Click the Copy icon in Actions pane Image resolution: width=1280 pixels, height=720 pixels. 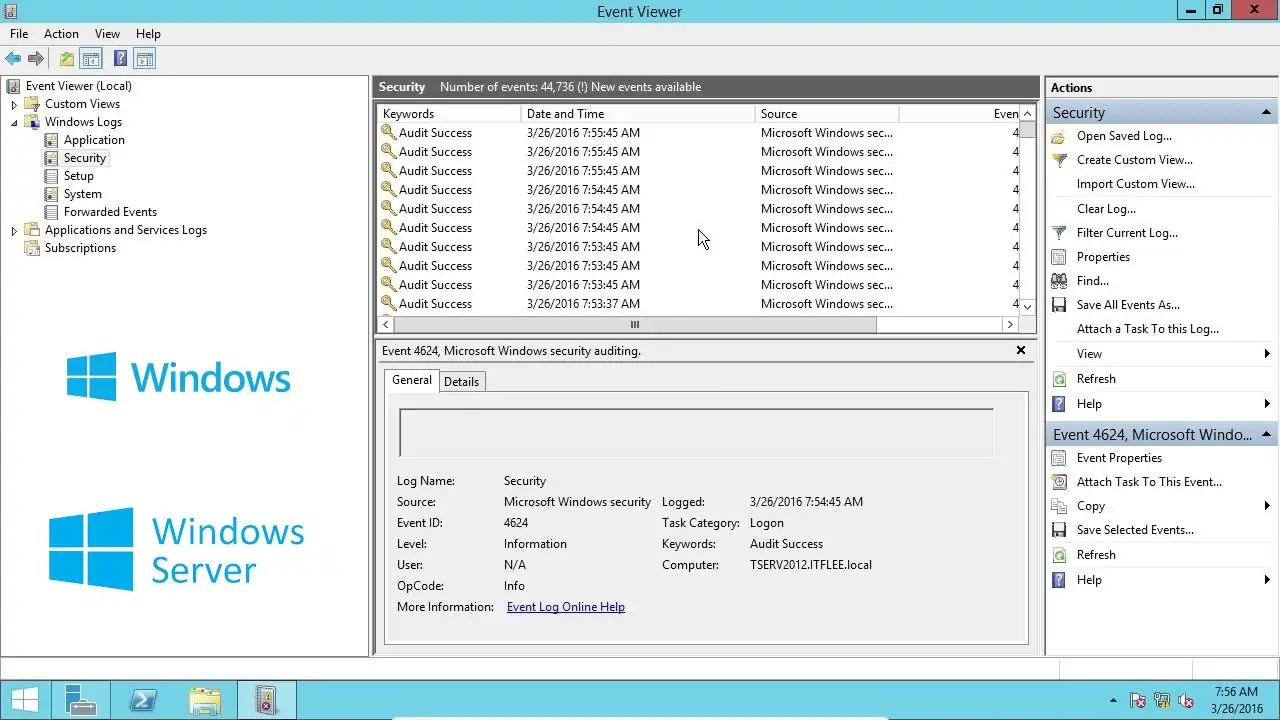(1059, 506)
